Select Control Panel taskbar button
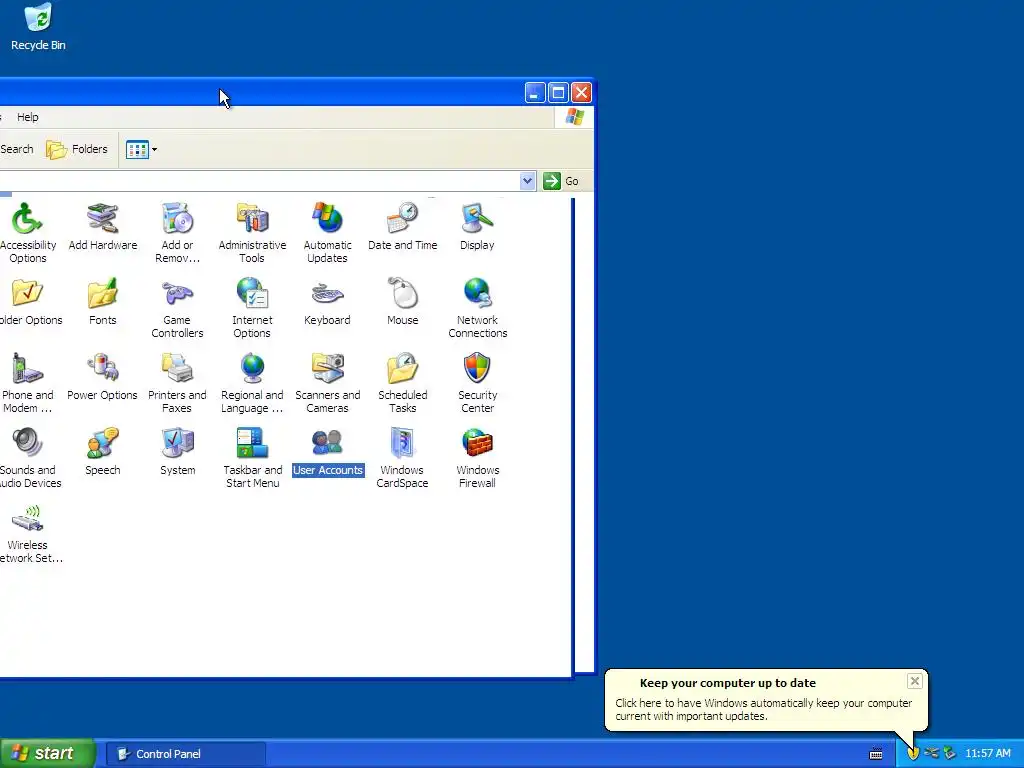The height and width of the screenshot is (768, 1024). point(185,754)
